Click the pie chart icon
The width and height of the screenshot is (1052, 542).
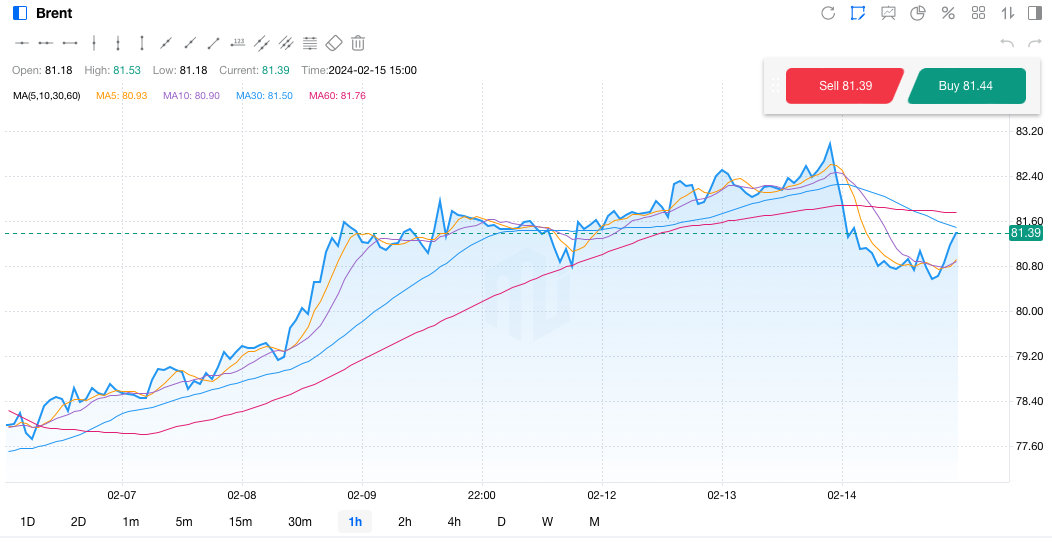click(918, 13)
